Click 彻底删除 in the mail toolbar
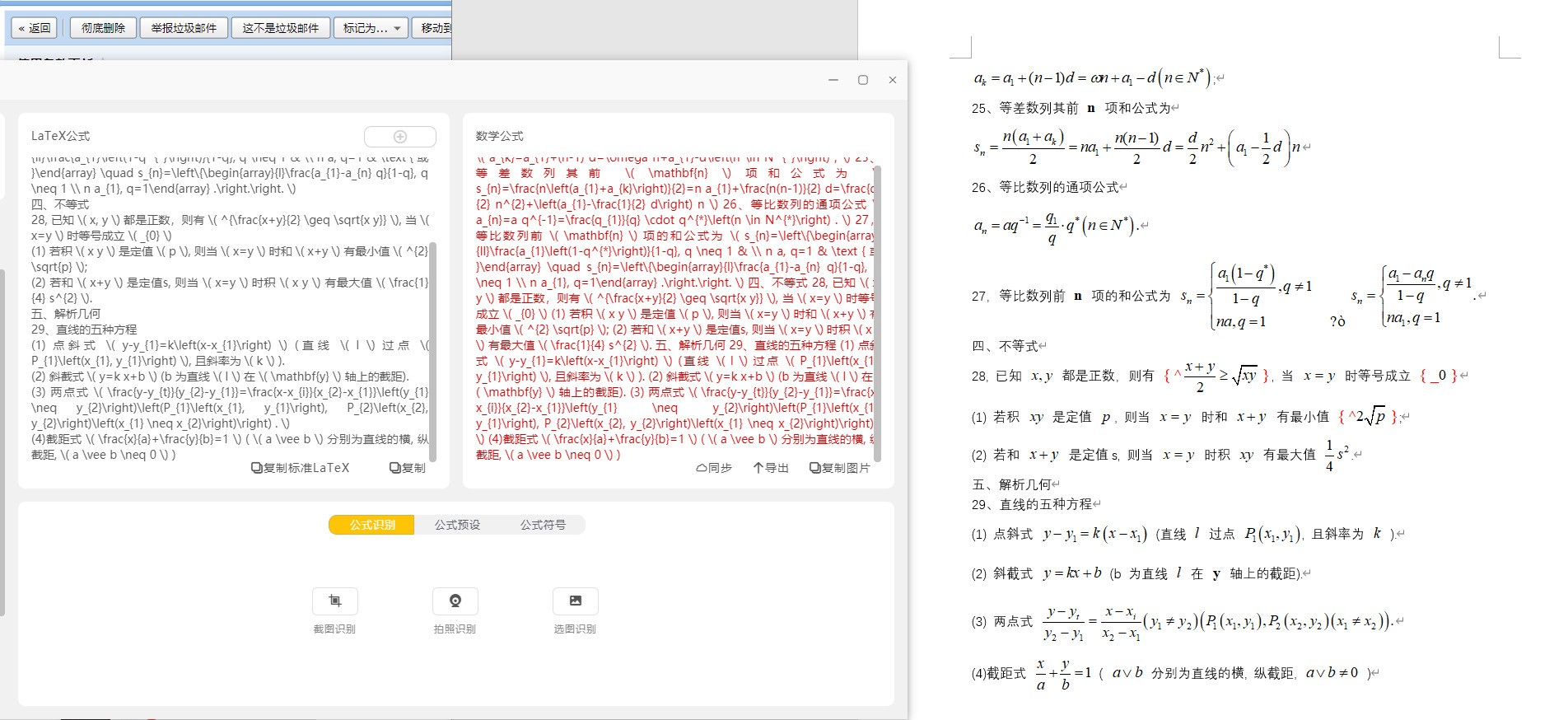 click(103, 28)
